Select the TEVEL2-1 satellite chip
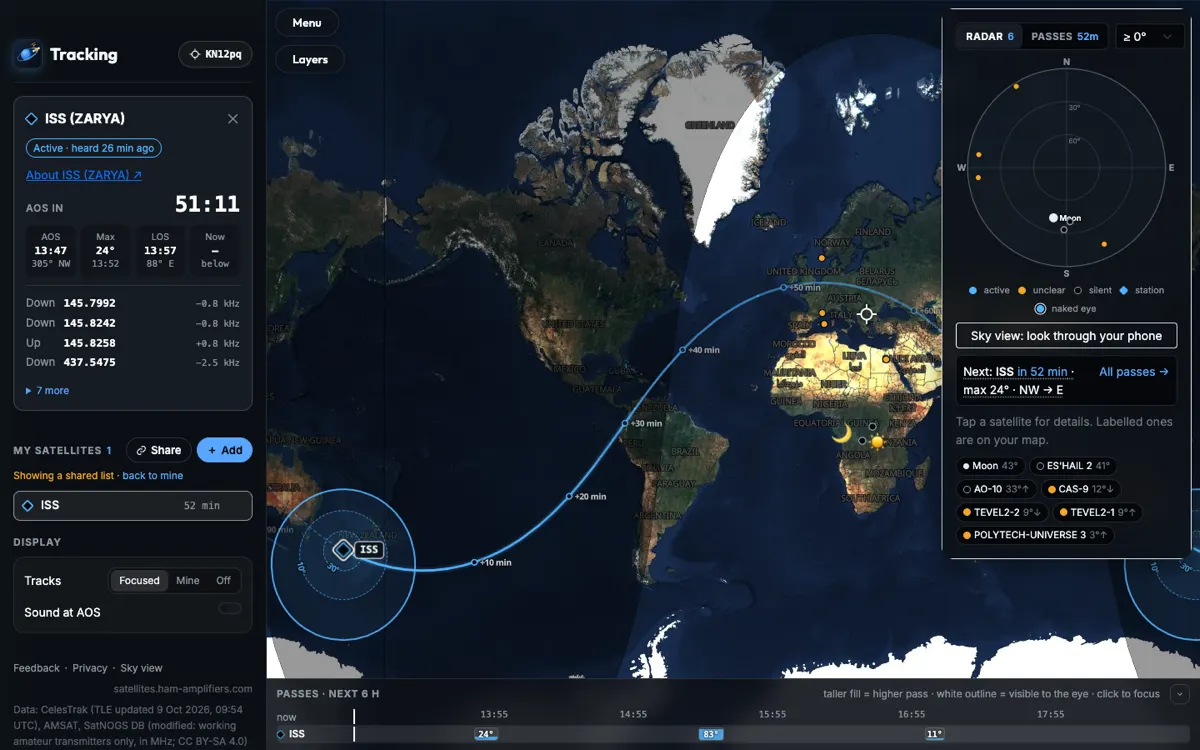 pyautogui.click(x=1097, y=512)
